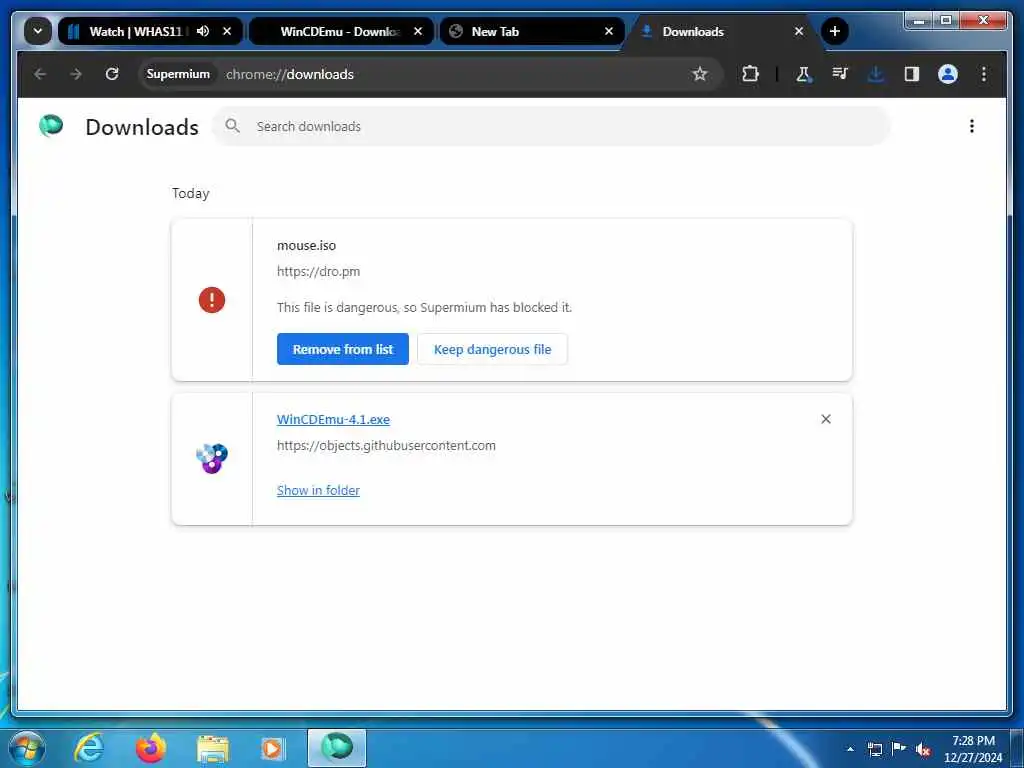
Task: Open the Chrome Labs flask icon
Action: [803, 74]
